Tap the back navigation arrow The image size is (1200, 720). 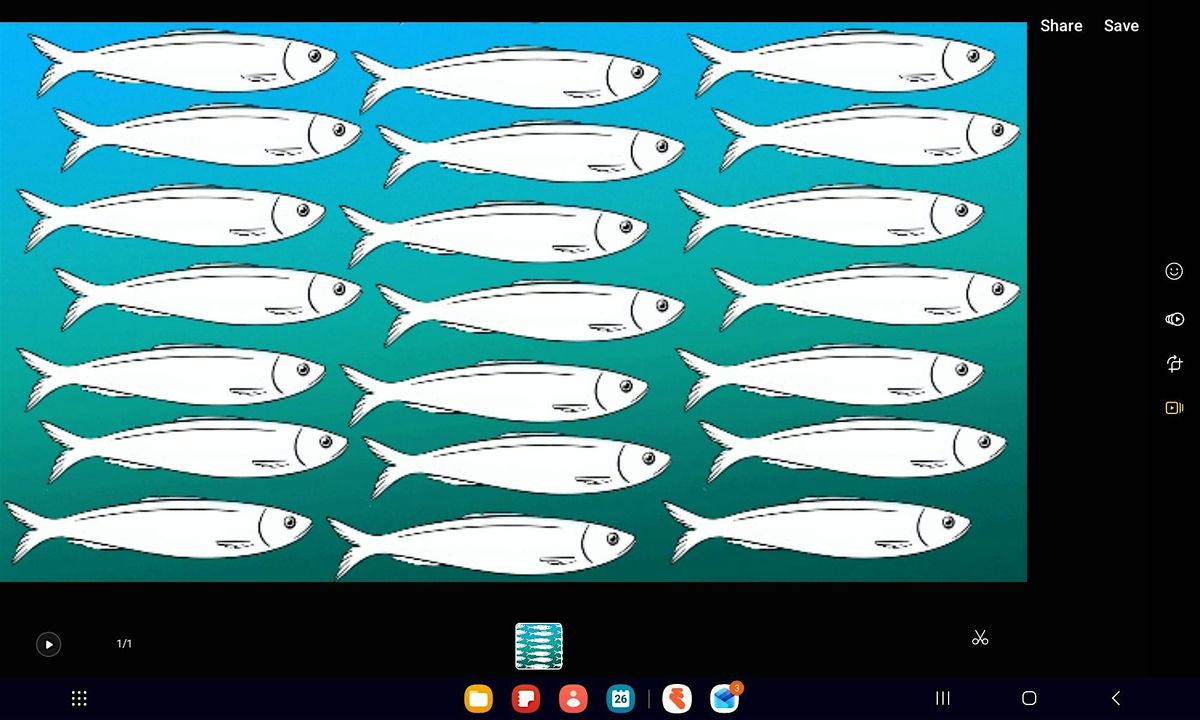coord(1116,698)
